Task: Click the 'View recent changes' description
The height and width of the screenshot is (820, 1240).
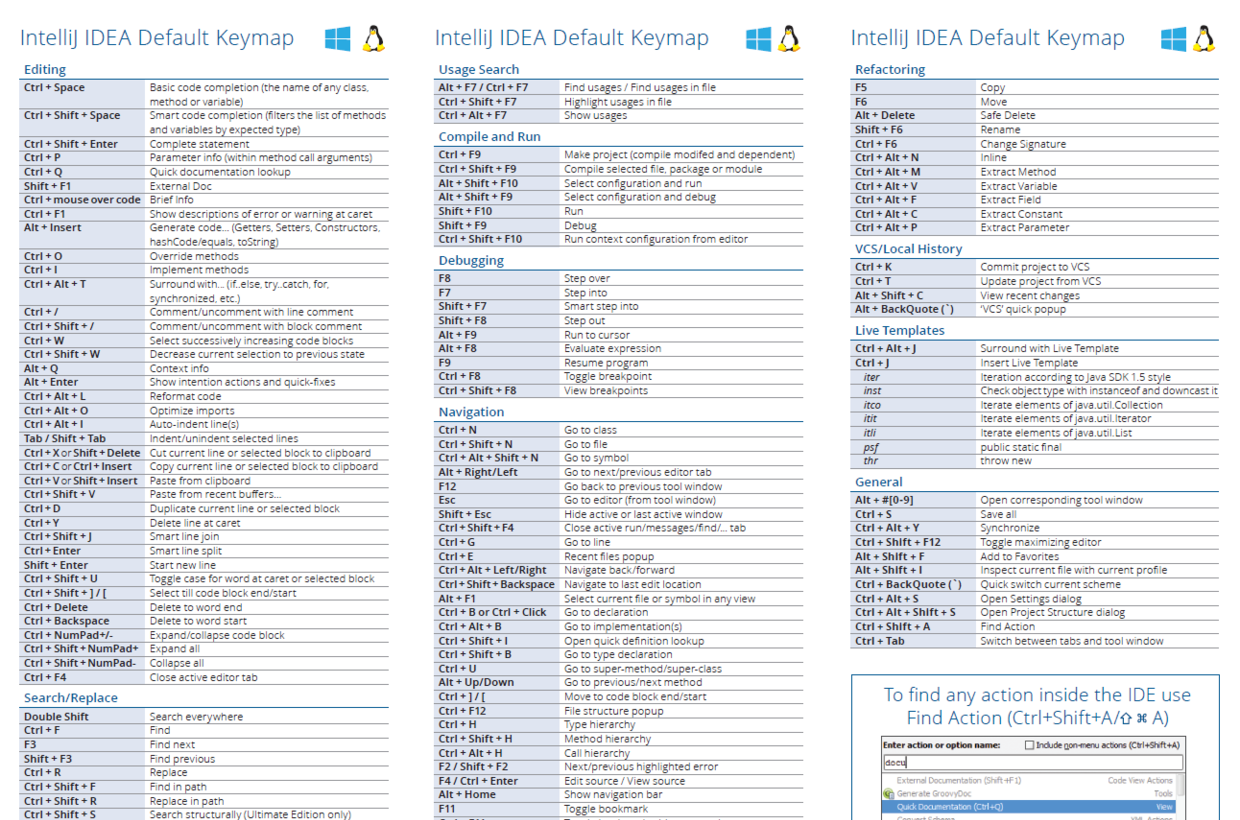Action: pyautogui.click(x=1030, y=296)
